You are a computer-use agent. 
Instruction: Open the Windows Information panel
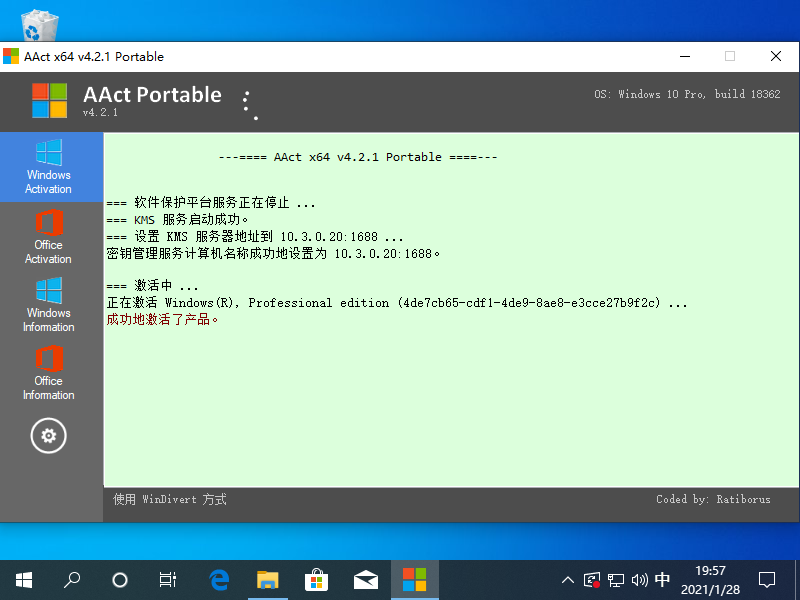tap(48, 305)
